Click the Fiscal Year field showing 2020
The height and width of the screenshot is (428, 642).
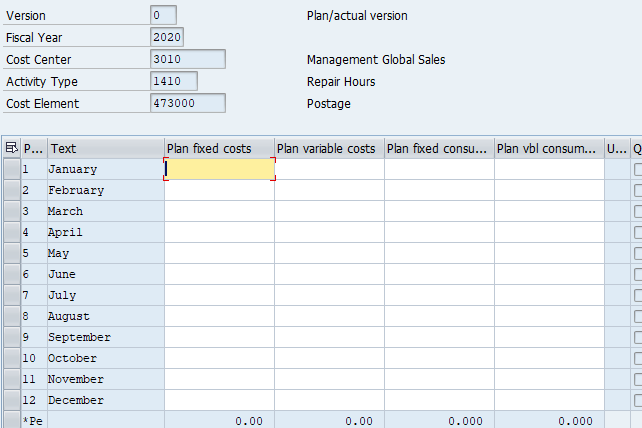tap(167, 38)
